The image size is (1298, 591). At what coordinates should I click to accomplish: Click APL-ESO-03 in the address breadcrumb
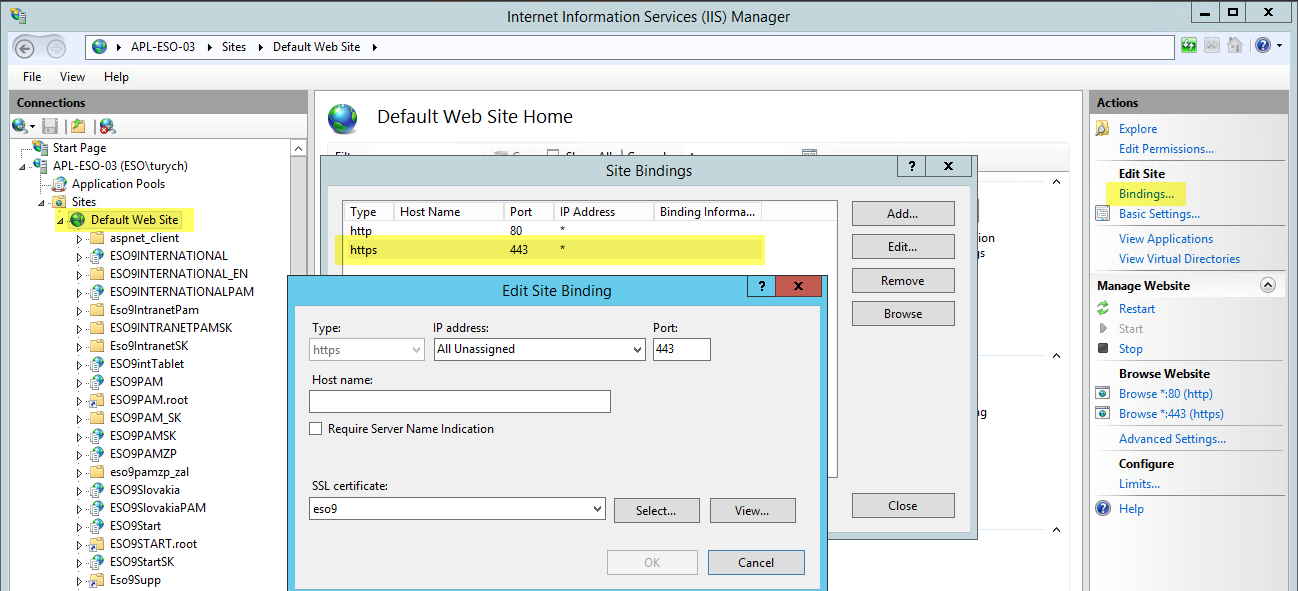tap(163, 47)
